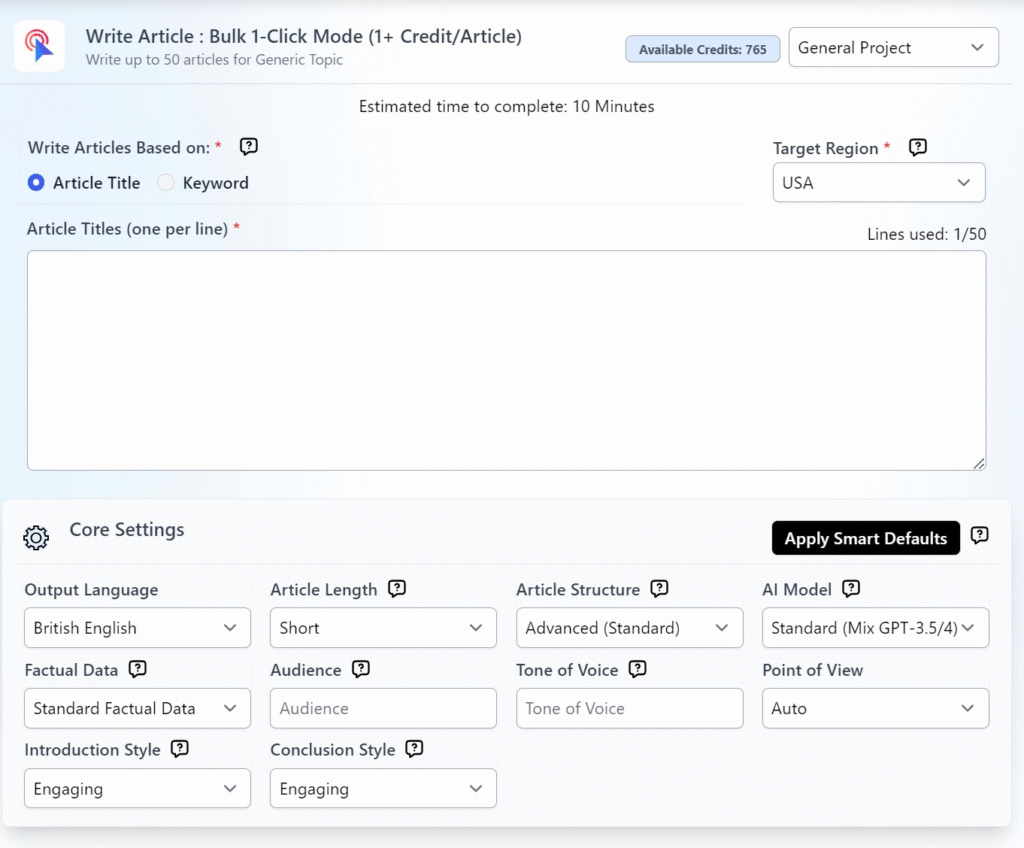Open the AI Model dropdown

pyautogui.click(x=875, y=628)
